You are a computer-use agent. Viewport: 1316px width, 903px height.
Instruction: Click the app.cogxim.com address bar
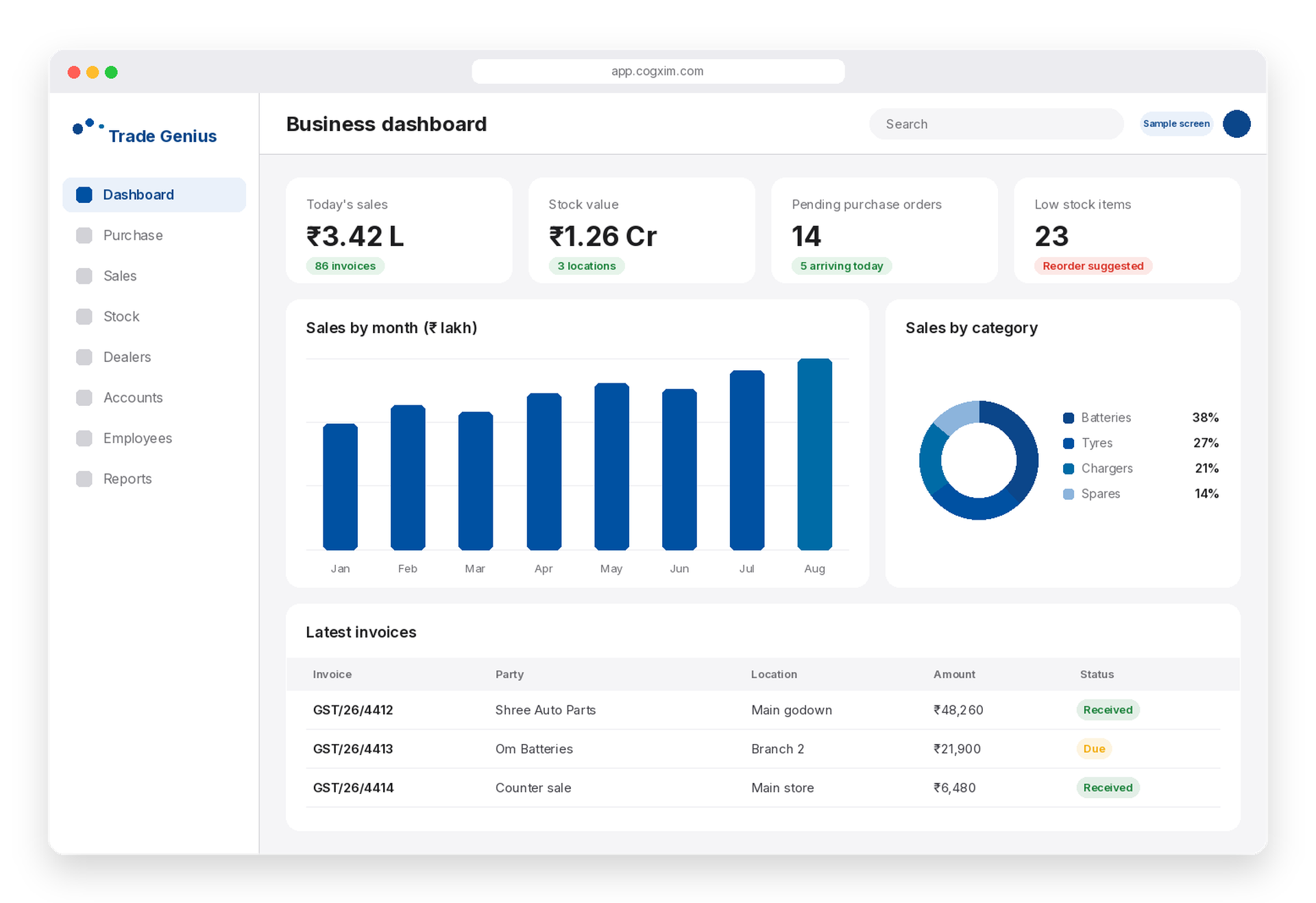[x=657, y=71]
